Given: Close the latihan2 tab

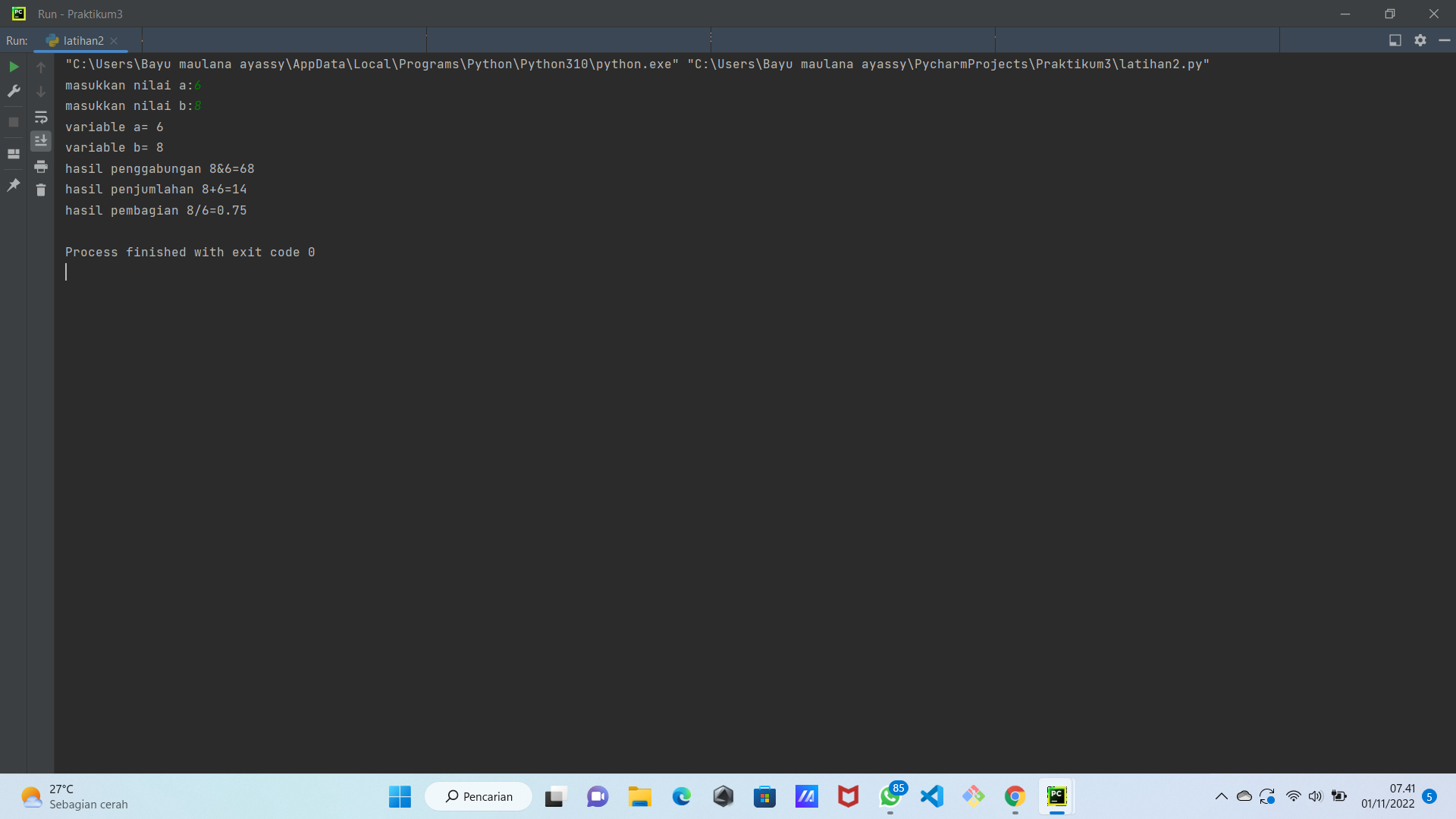Looking at the screenshot, I should click(114, 41).
